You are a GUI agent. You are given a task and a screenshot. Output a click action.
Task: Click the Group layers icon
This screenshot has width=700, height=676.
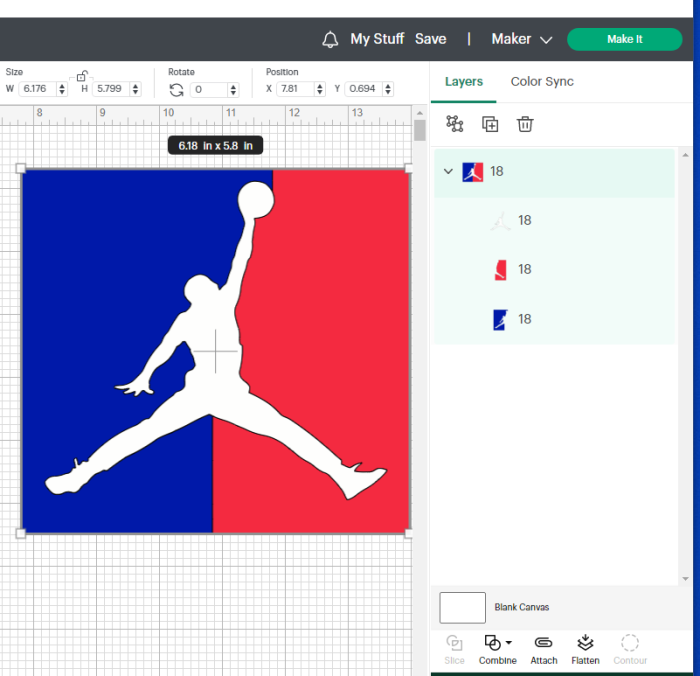[x=454, y=124]
